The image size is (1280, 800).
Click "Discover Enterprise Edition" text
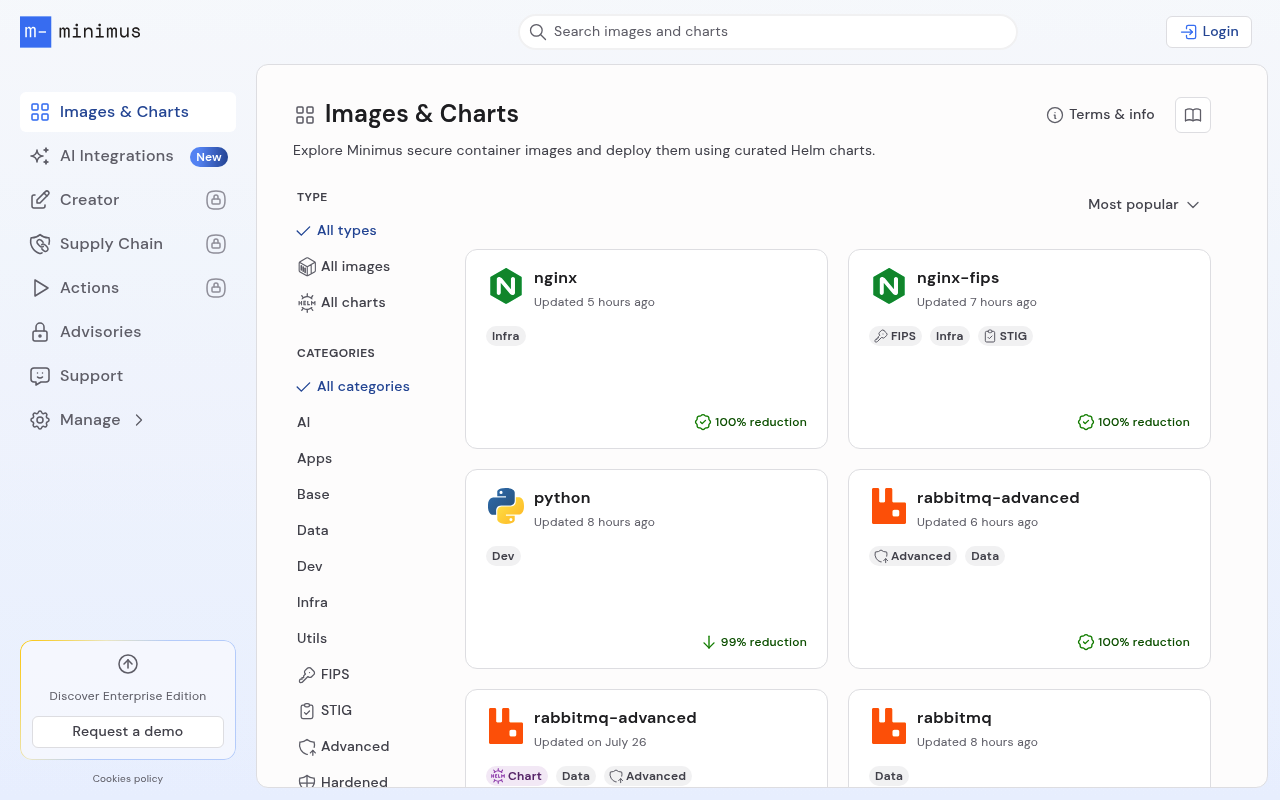point(128,696)
